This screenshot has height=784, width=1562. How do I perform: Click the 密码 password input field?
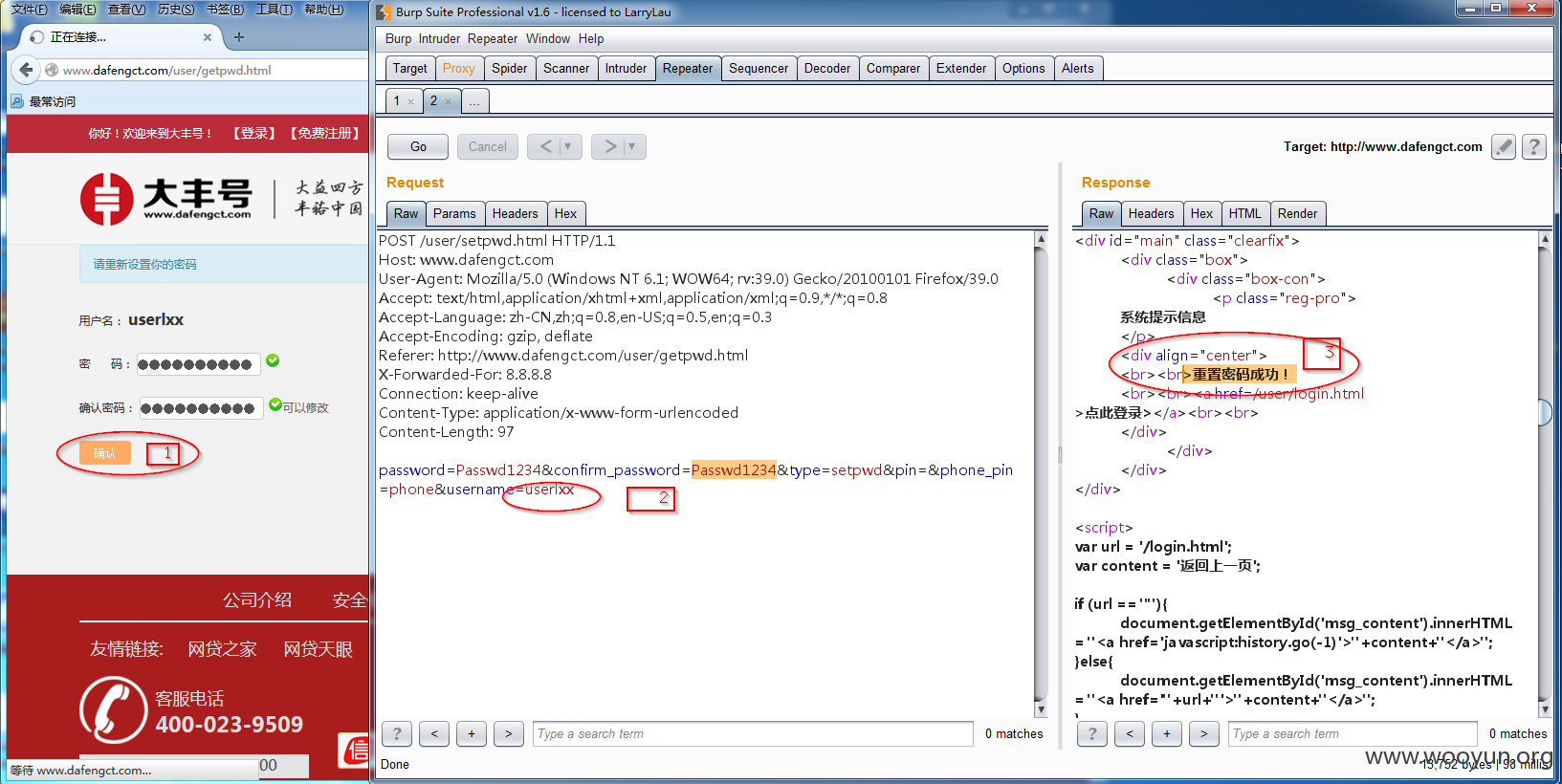pos(198,363)
